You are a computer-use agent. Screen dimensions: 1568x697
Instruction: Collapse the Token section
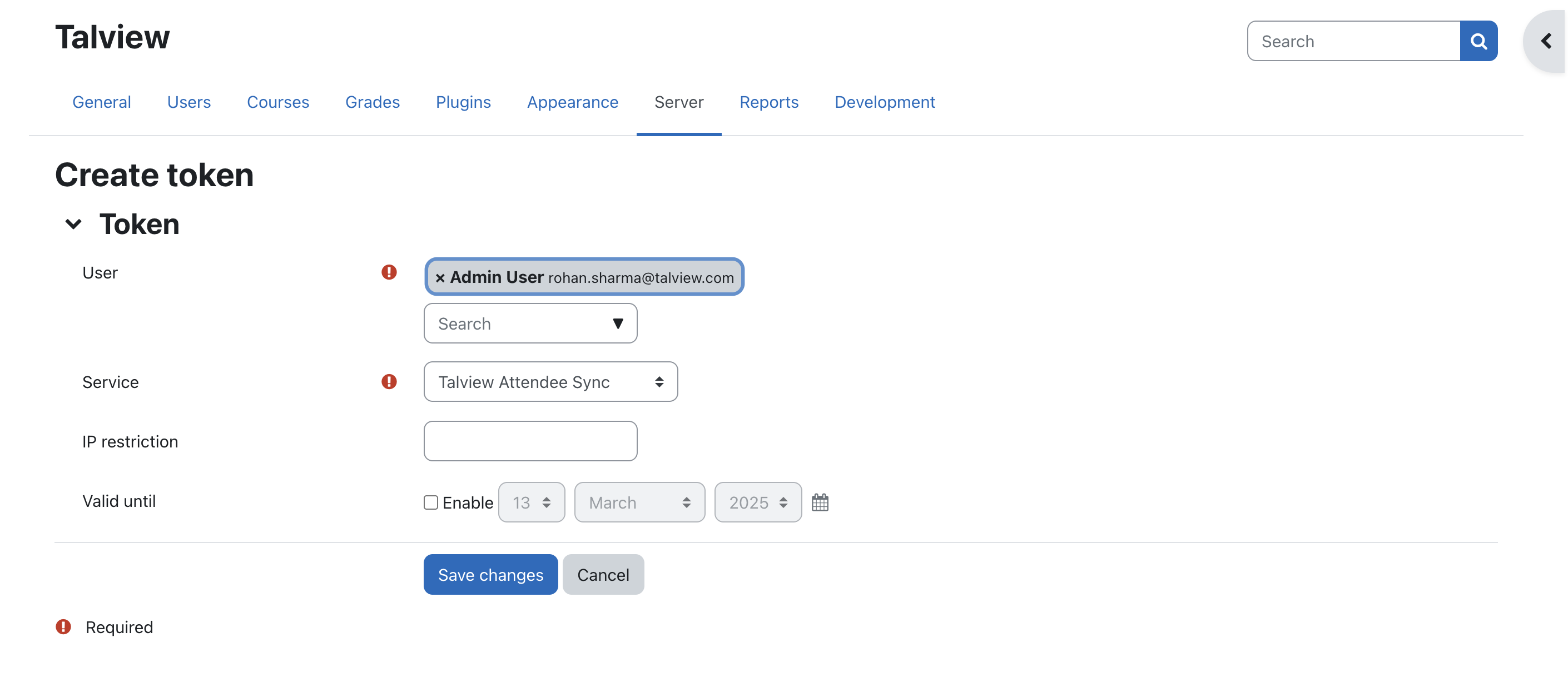pos(73,224)
